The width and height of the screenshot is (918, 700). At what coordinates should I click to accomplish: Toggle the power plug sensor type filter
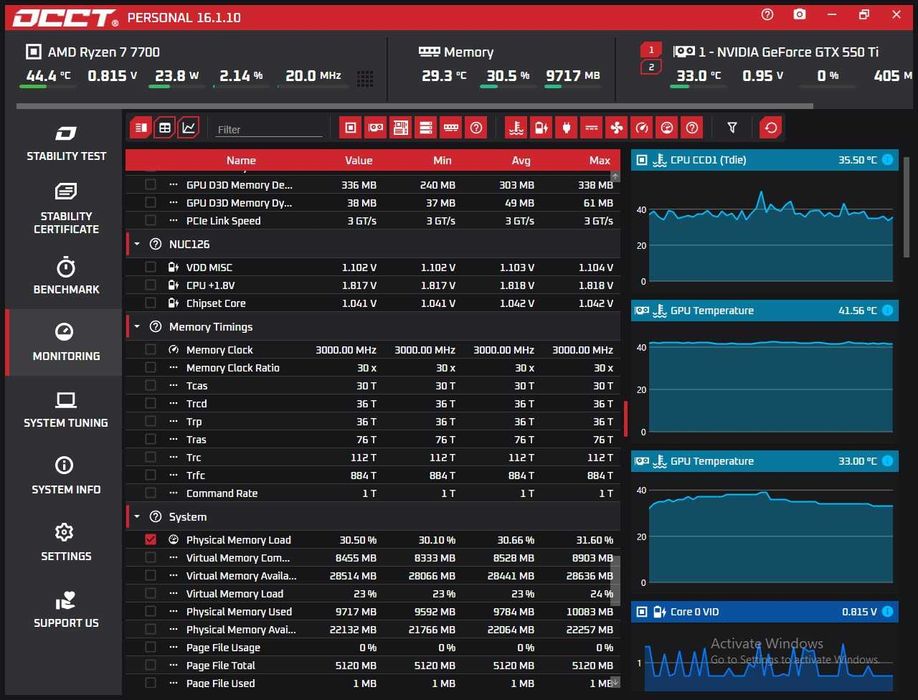pyautogui.click(x=566, y=128)
